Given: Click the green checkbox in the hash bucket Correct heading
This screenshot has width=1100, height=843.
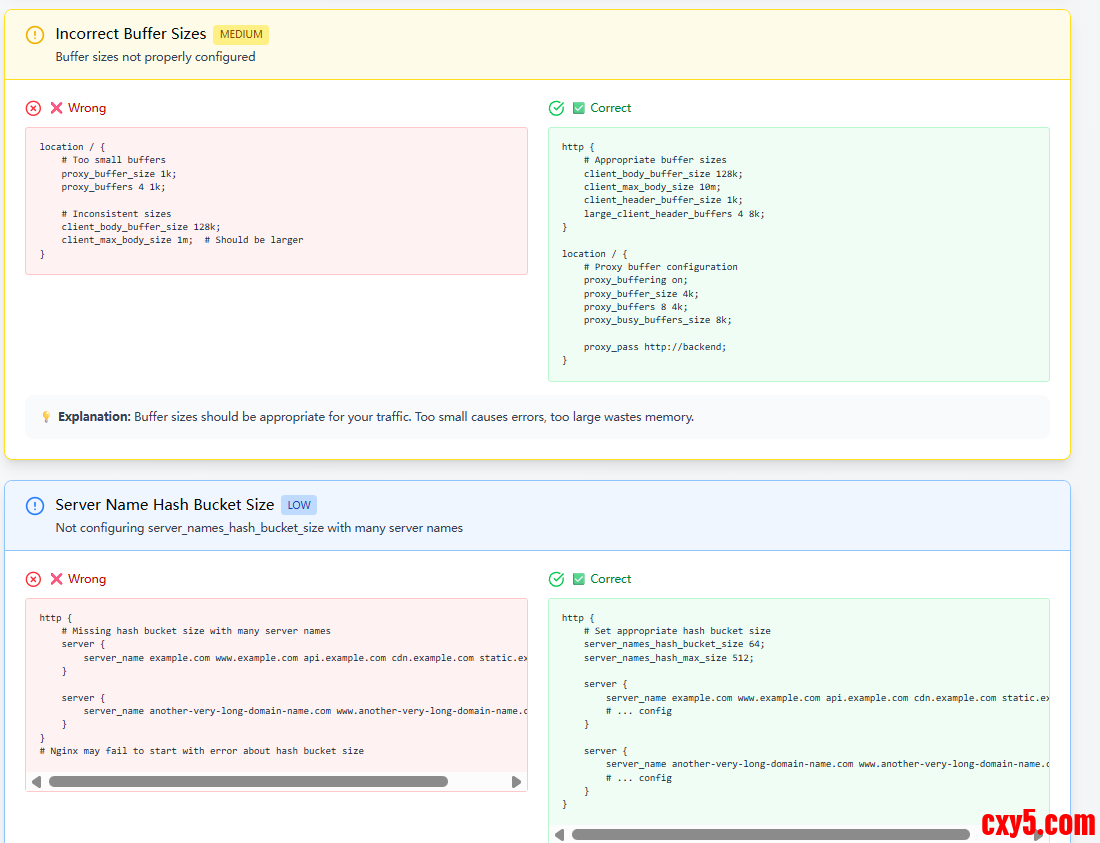Looking at the screenshot, I should 579,579.
